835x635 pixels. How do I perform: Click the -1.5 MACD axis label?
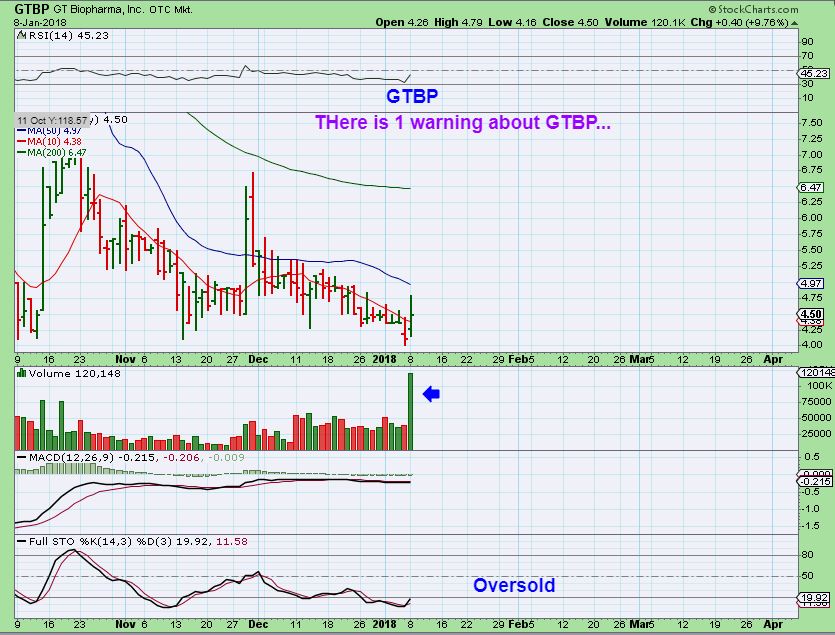811,526
